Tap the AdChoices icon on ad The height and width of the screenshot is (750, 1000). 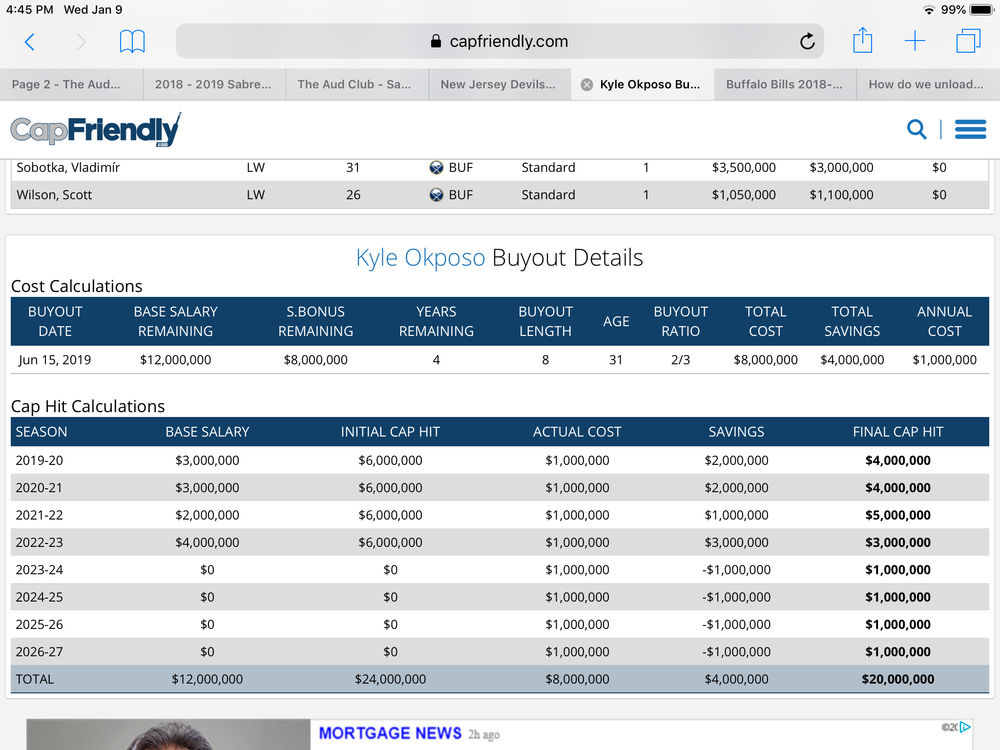(966, 726)
